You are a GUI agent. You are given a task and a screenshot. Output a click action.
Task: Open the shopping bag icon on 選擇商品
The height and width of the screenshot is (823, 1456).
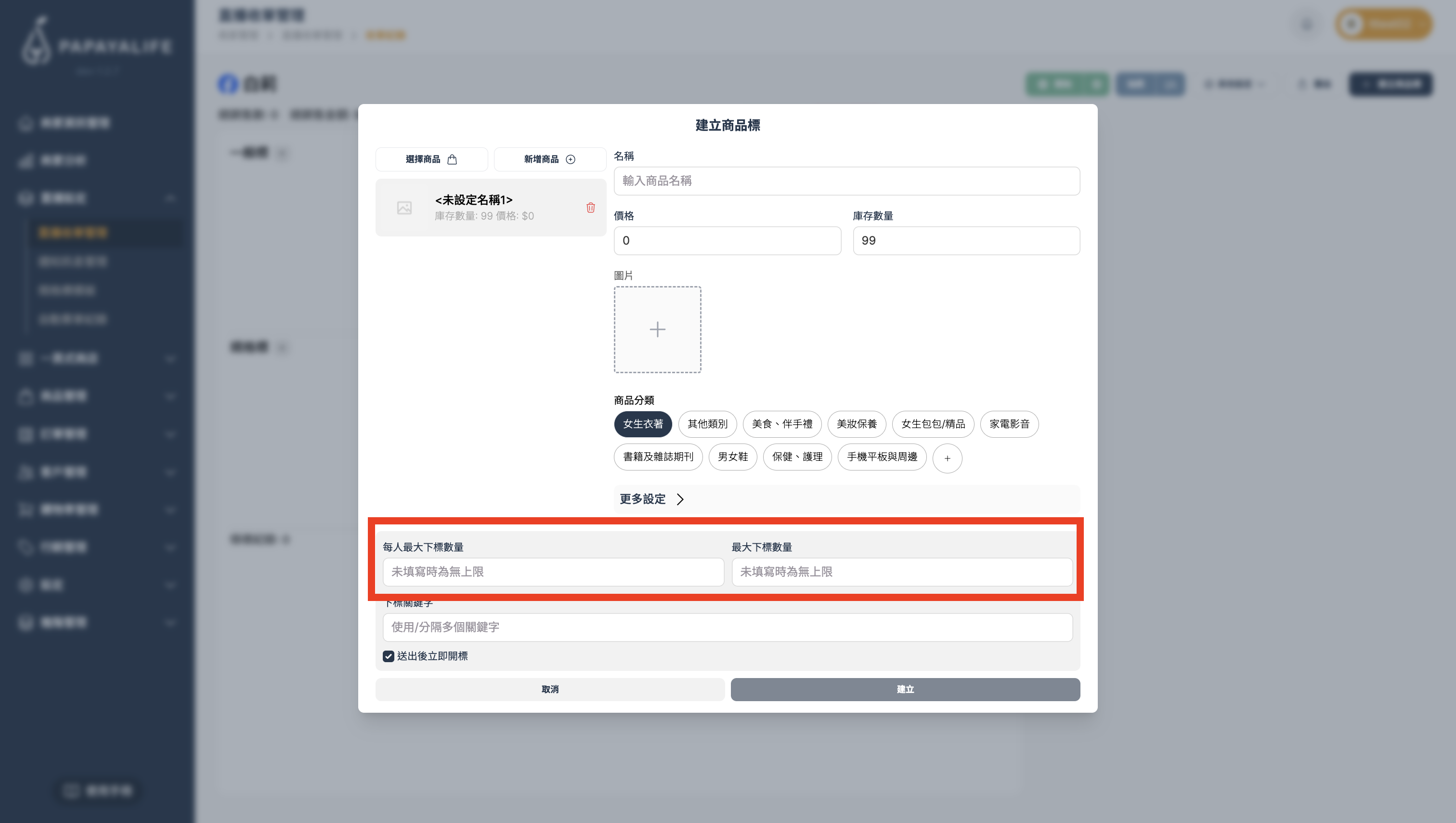pos(452,159)
